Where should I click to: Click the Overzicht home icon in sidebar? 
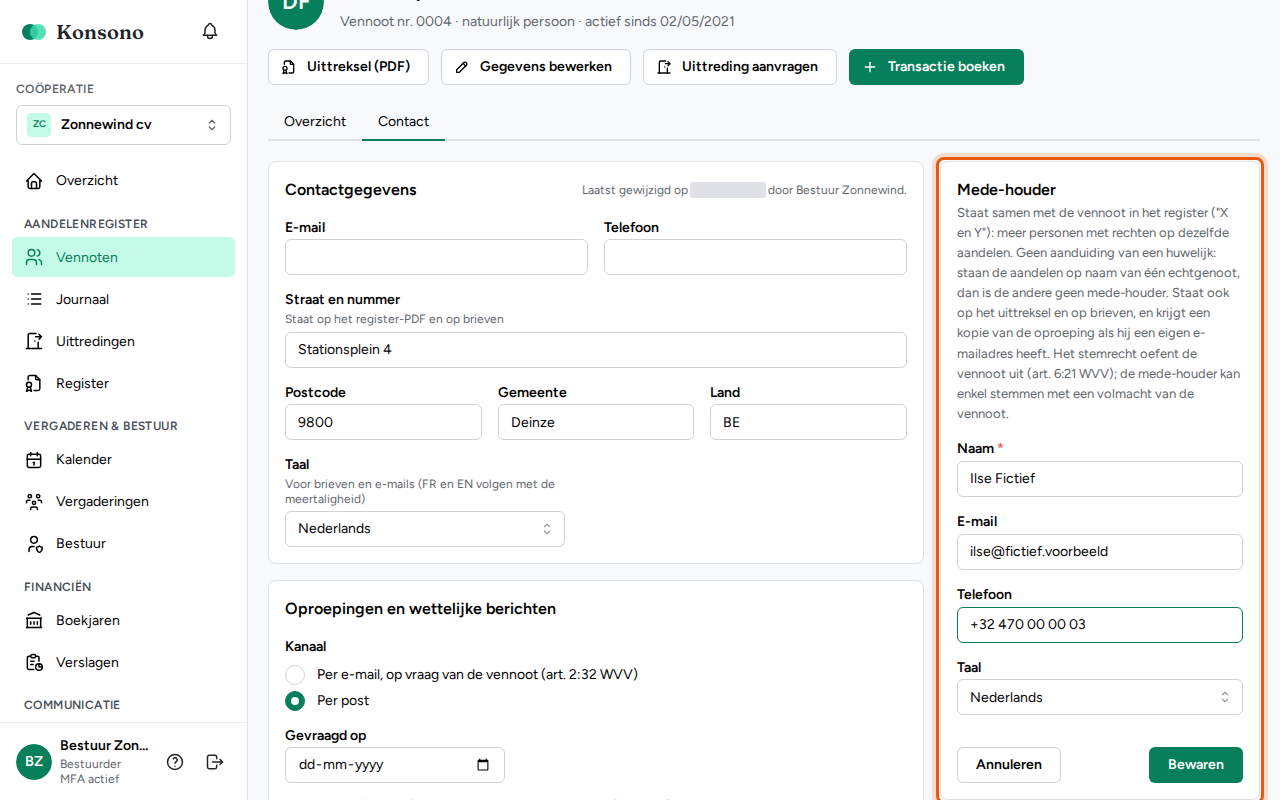(x=34, y=181)
